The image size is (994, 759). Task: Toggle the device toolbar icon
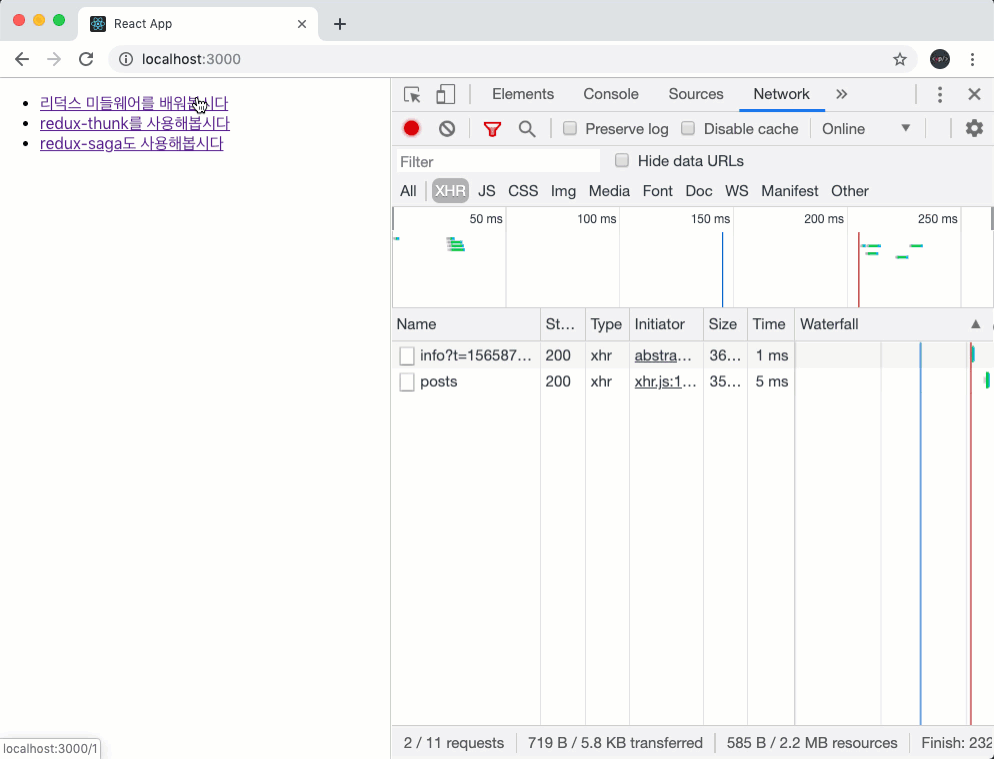[x=446, y=94]
